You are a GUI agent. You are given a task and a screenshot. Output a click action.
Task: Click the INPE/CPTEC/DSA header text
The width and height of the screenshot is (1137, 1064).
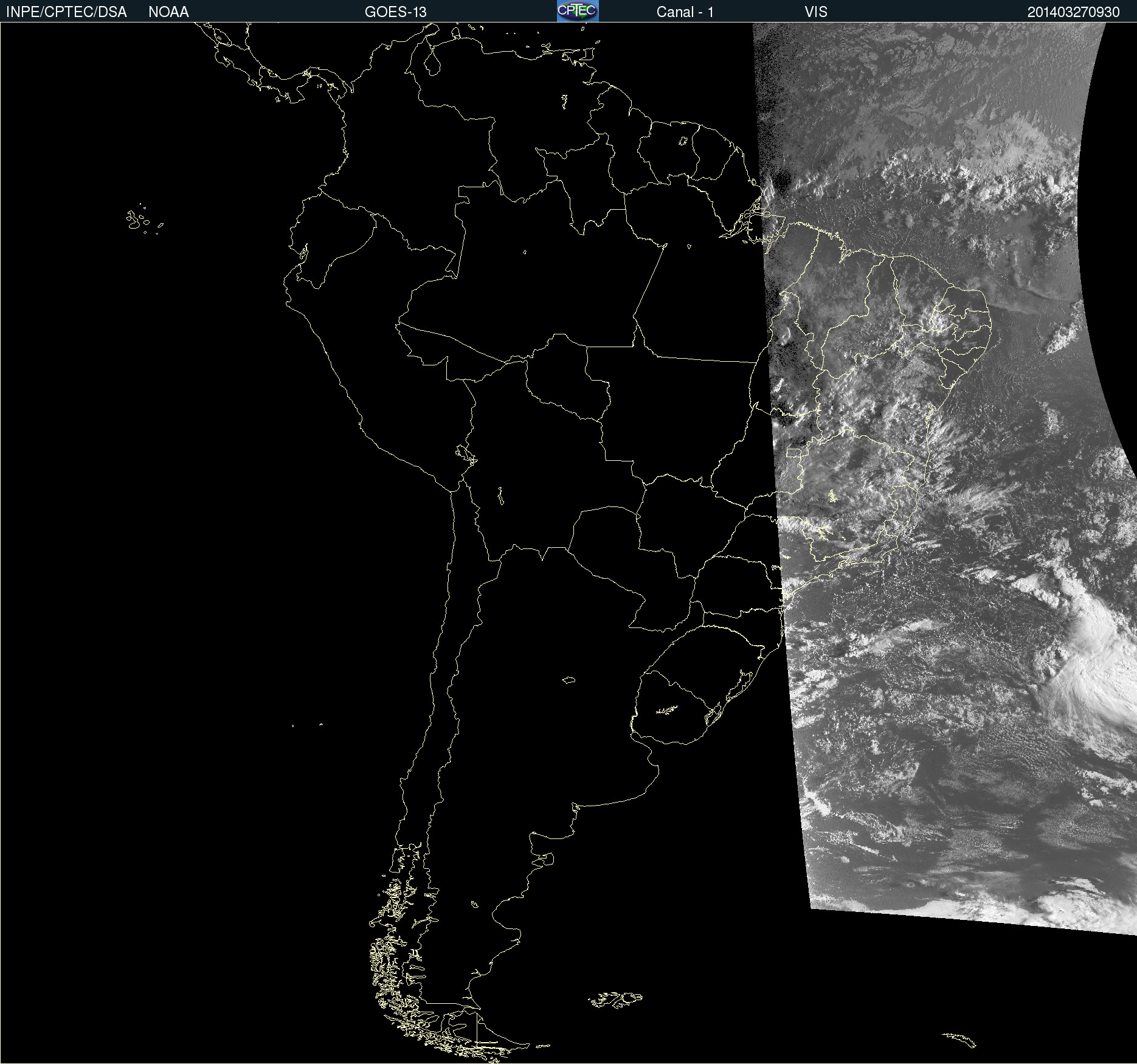[x=66, y=12]
